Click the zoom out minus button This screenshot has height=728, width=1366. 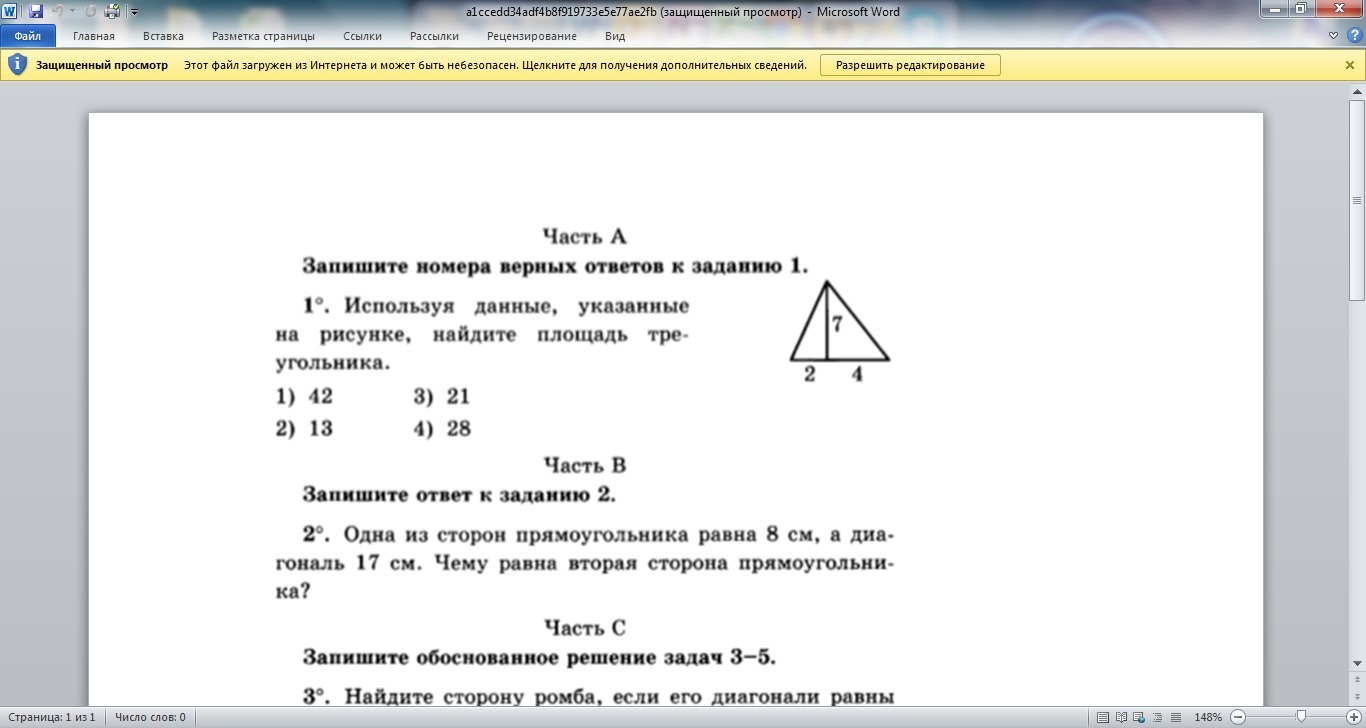(x=1237, y=717)
